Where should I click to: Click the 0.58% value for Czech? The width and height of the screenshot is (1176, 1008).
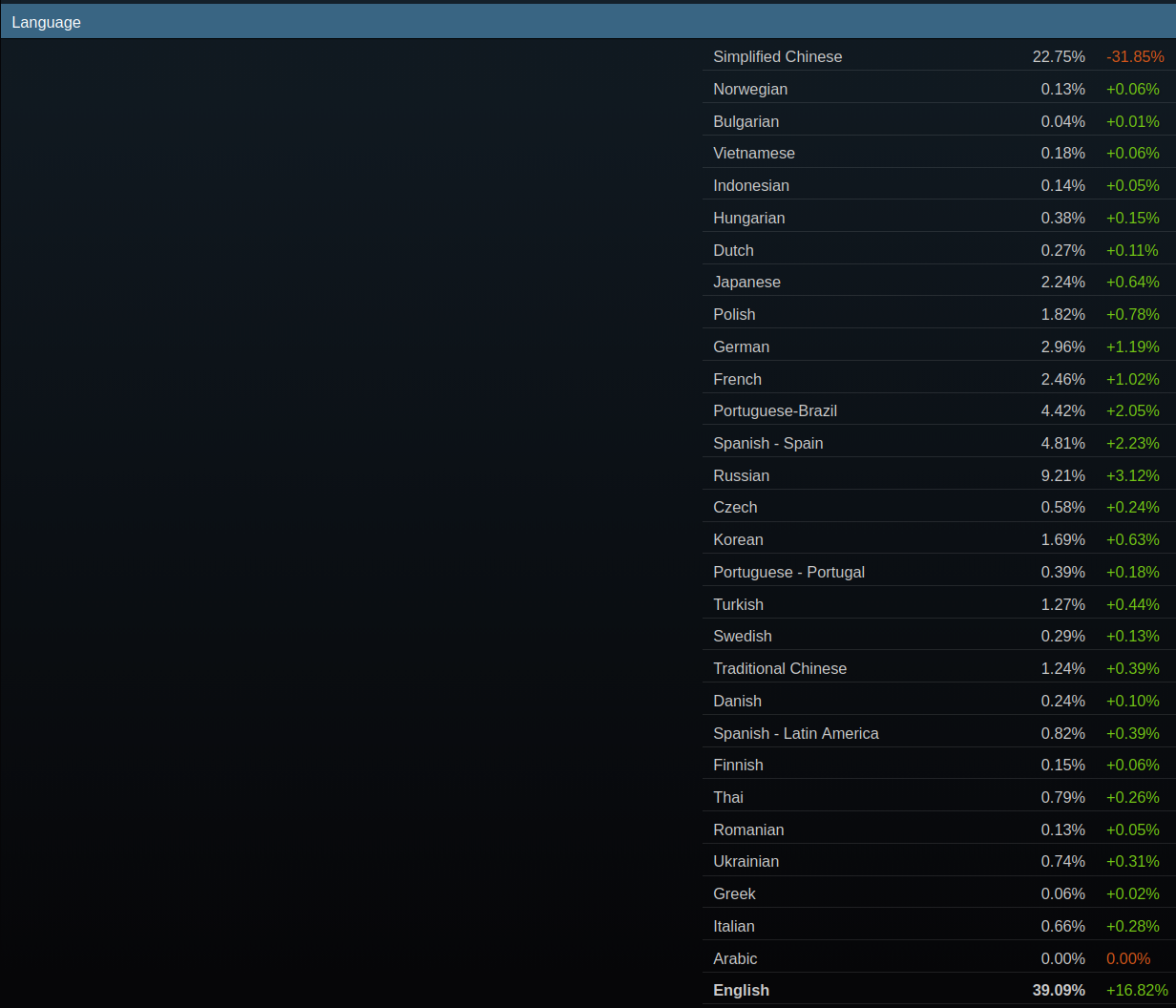click(1063, 507)
